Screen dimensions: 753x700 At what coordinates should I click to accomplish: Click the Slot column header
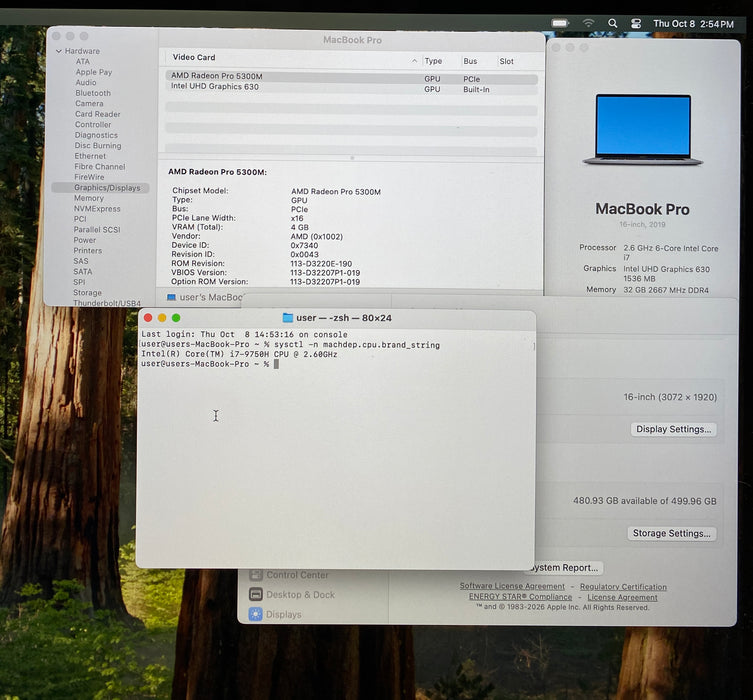[x=506, y=61]
